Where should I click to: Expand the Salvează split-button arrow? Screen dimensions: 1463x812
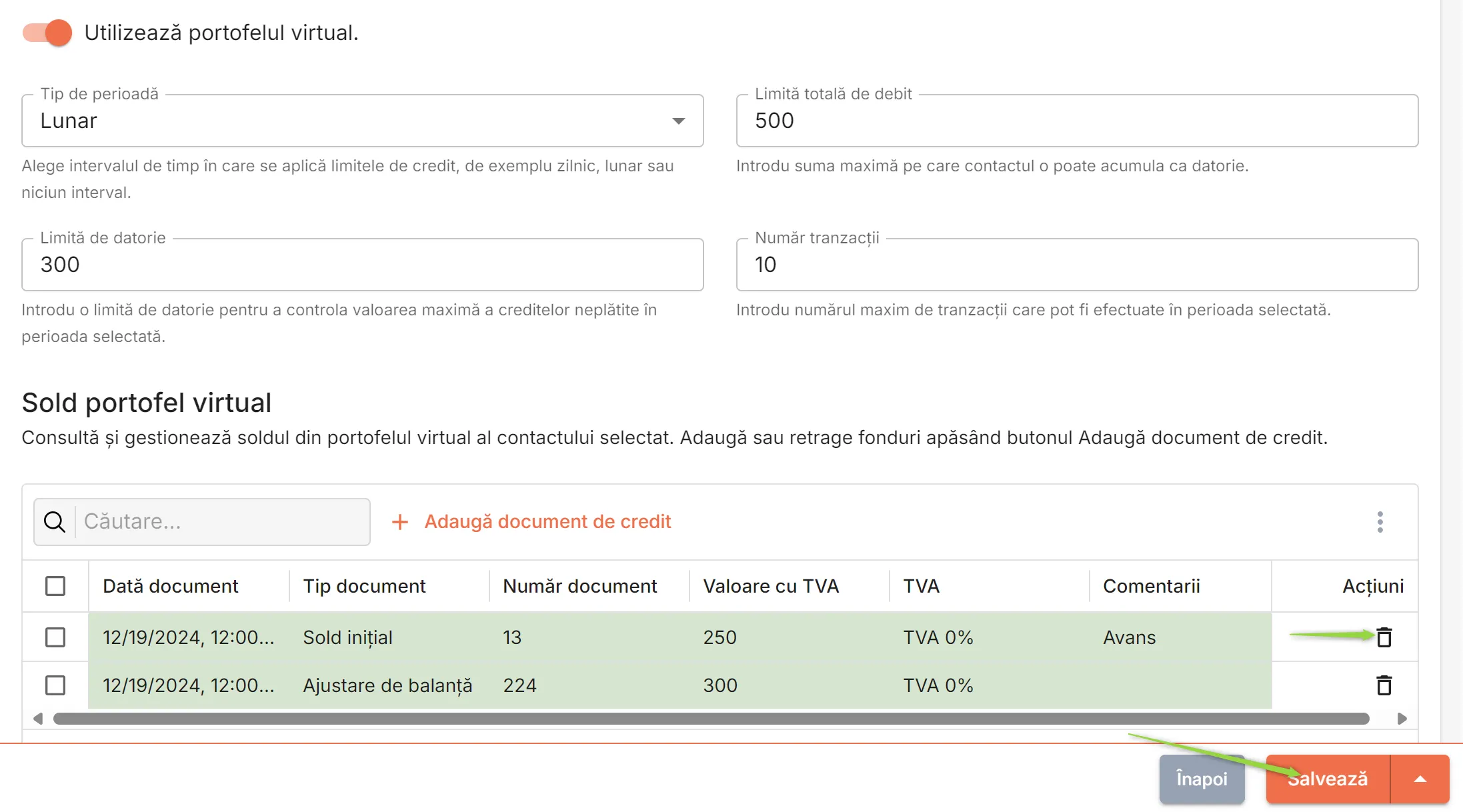(x=1420, y=779)
